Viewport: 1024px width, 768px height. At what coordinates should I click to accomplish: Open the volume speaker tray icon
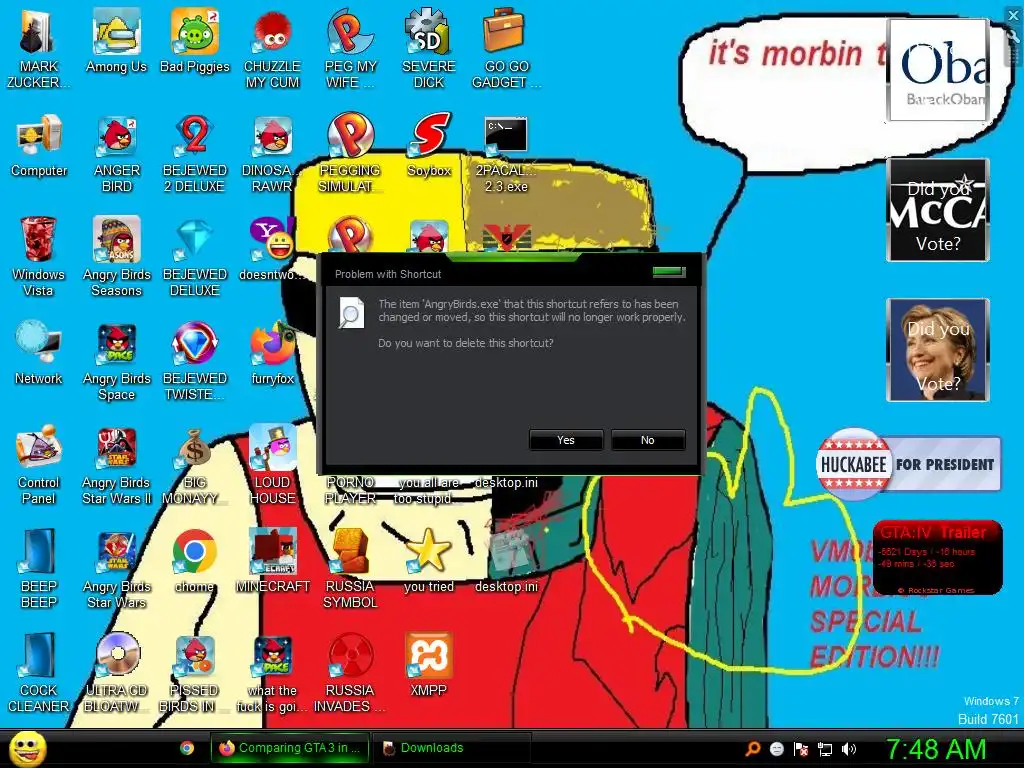pos(848,749)
